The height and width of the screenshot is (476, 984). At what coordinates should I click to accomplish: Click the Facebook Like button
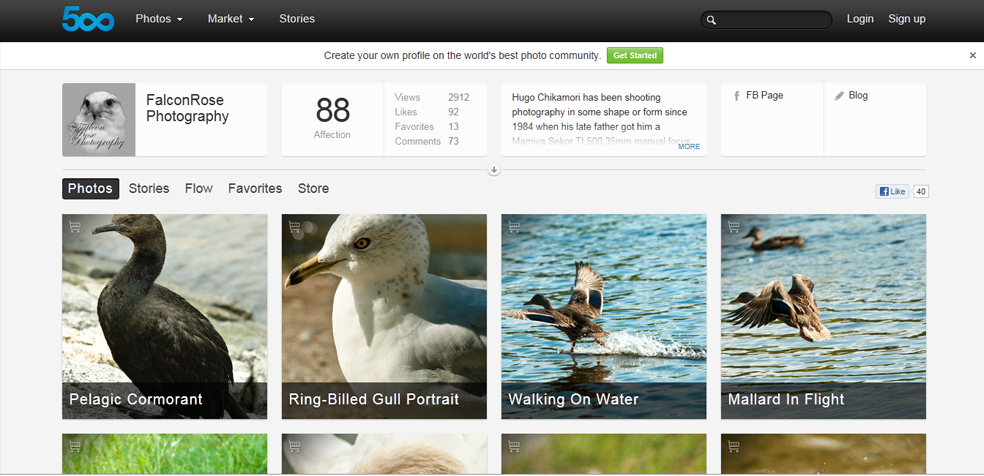(x=892, y=191)
